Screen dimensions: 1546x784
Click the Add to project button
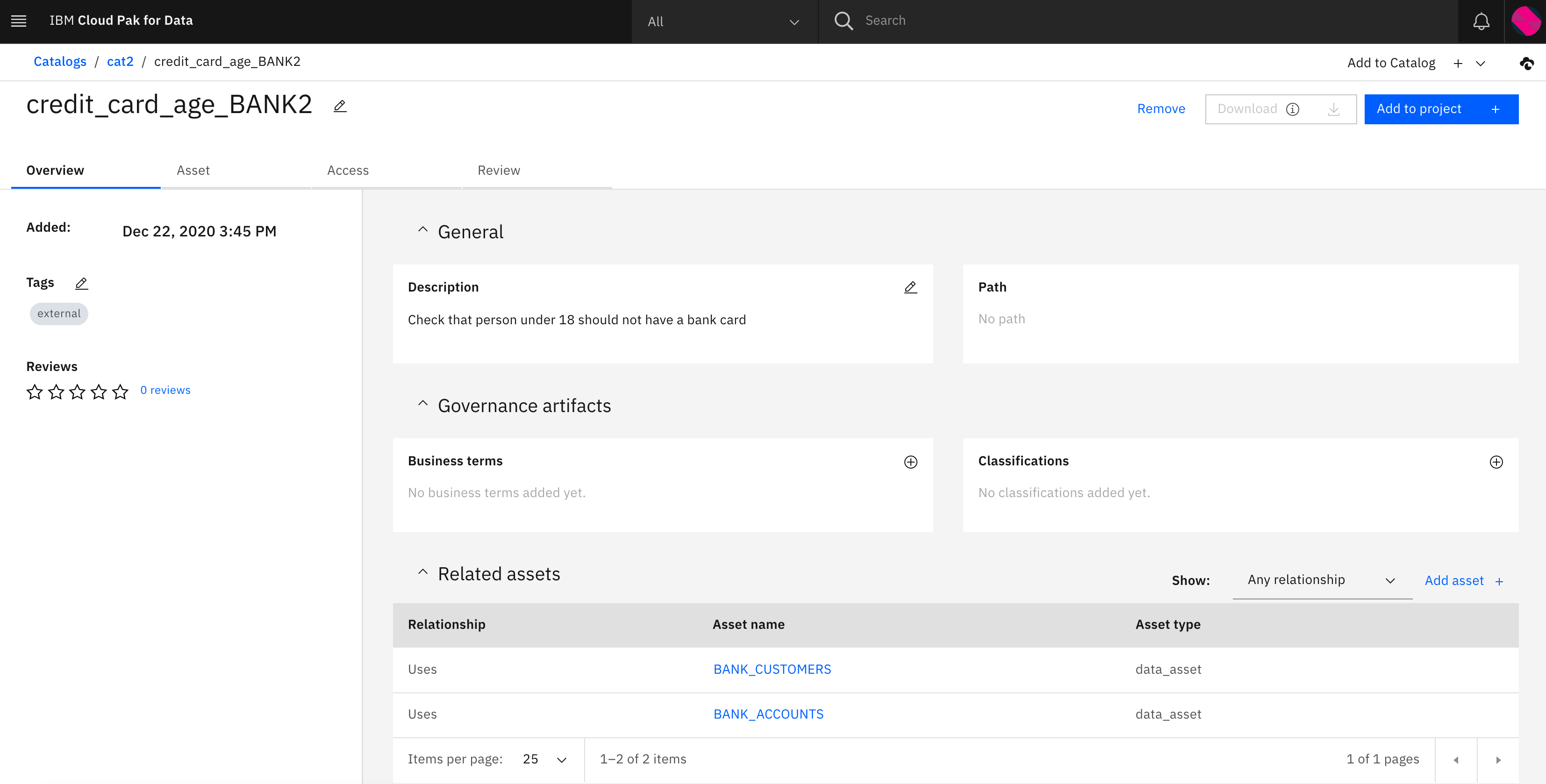(x=1440, y=109)
